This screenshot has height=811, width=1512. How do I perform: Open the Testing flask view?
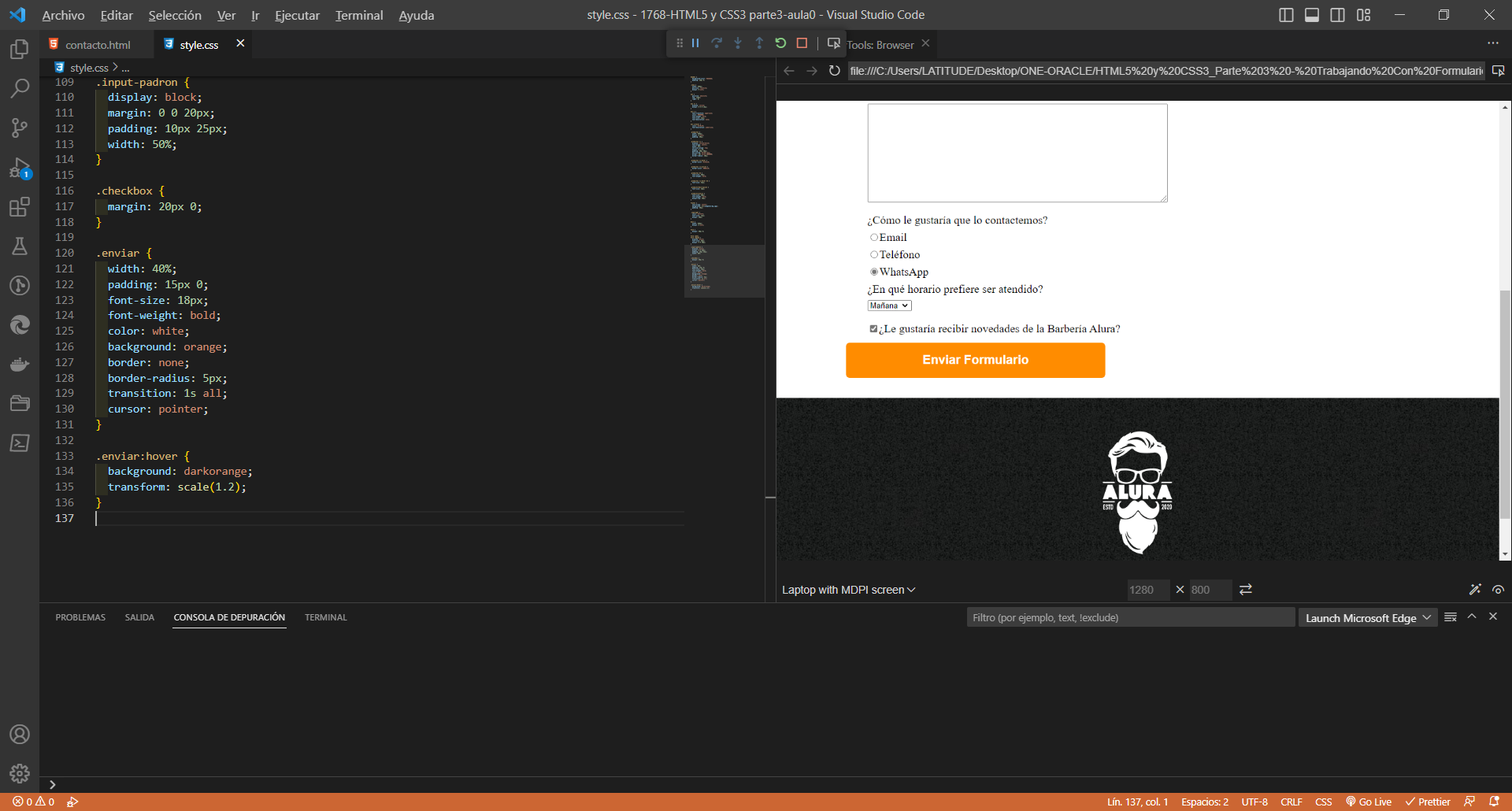click(x=20, y=246)
